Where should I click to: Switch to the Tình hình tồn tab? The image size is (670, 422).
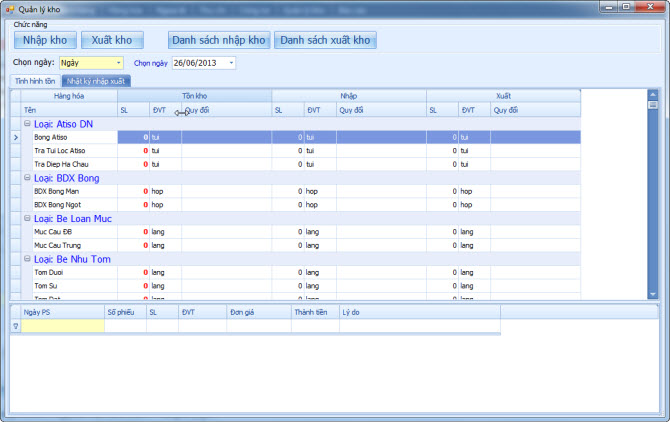pos(36,80)
